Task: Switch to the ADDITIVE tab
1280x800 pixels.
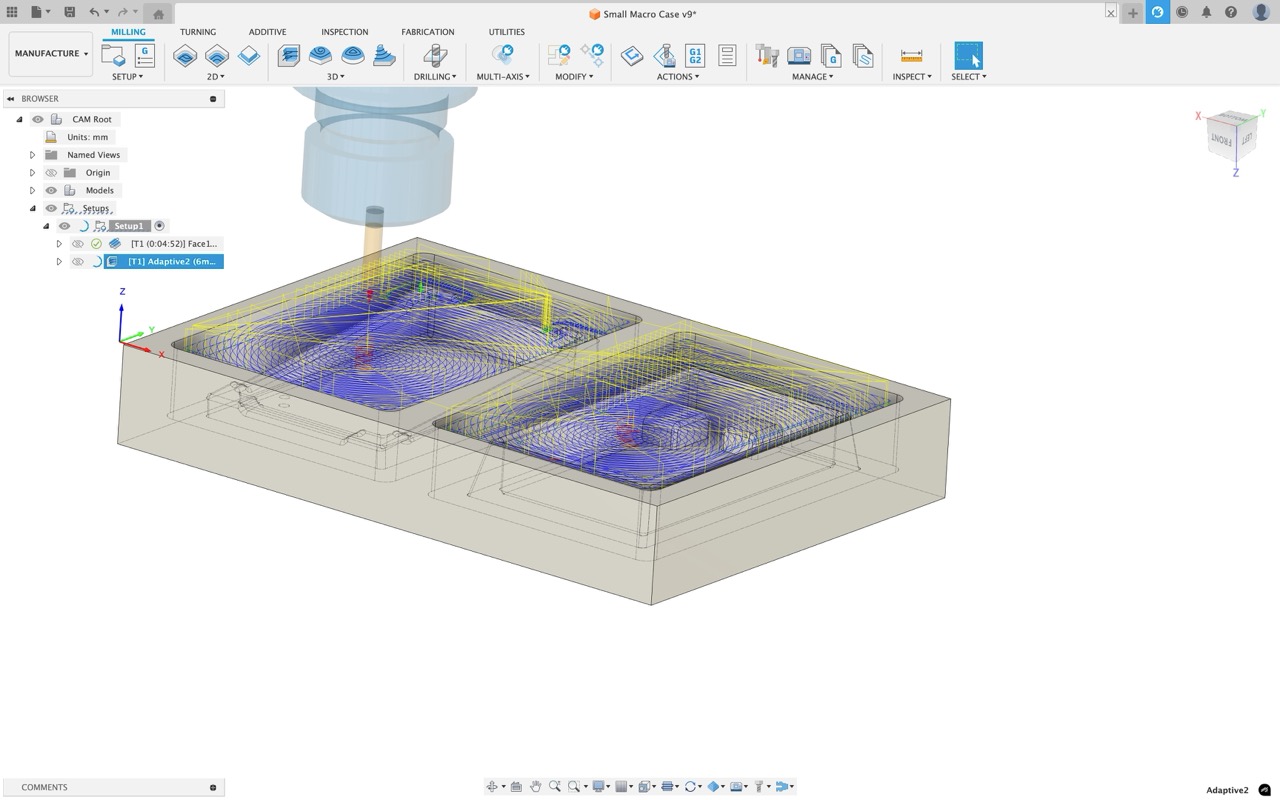Action: pos(267,32)
